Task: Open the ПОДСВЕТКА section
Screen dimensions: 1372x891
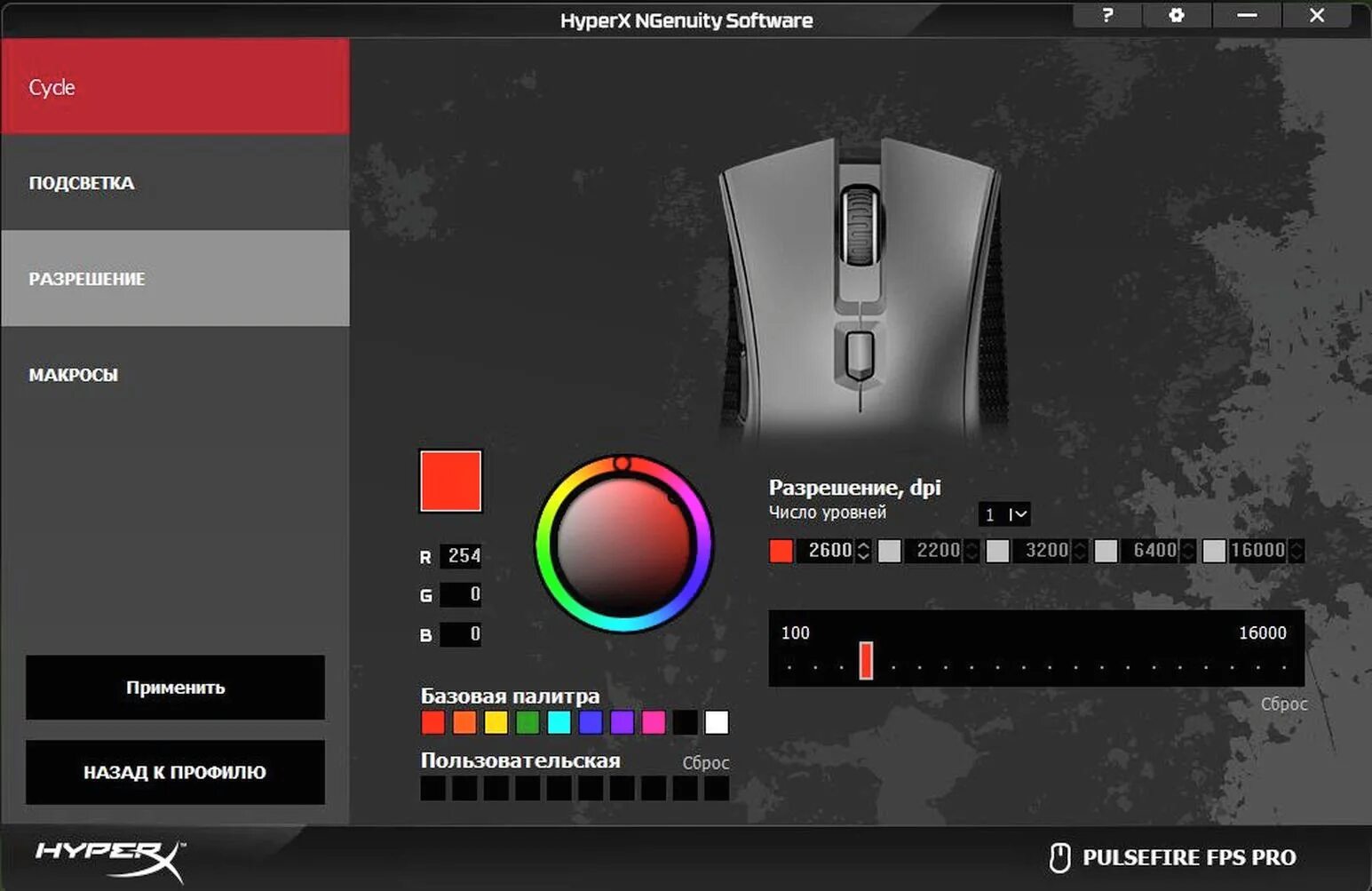Action: (x=175, y=183)
